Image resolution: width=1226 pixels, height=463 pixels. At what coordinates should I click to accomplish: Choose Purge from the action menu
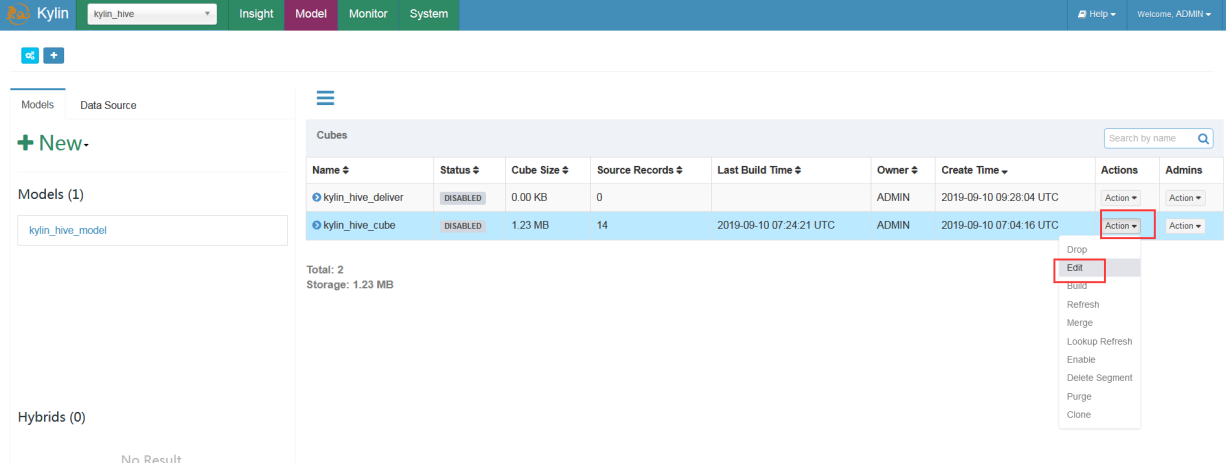[x=1099, y=396]
